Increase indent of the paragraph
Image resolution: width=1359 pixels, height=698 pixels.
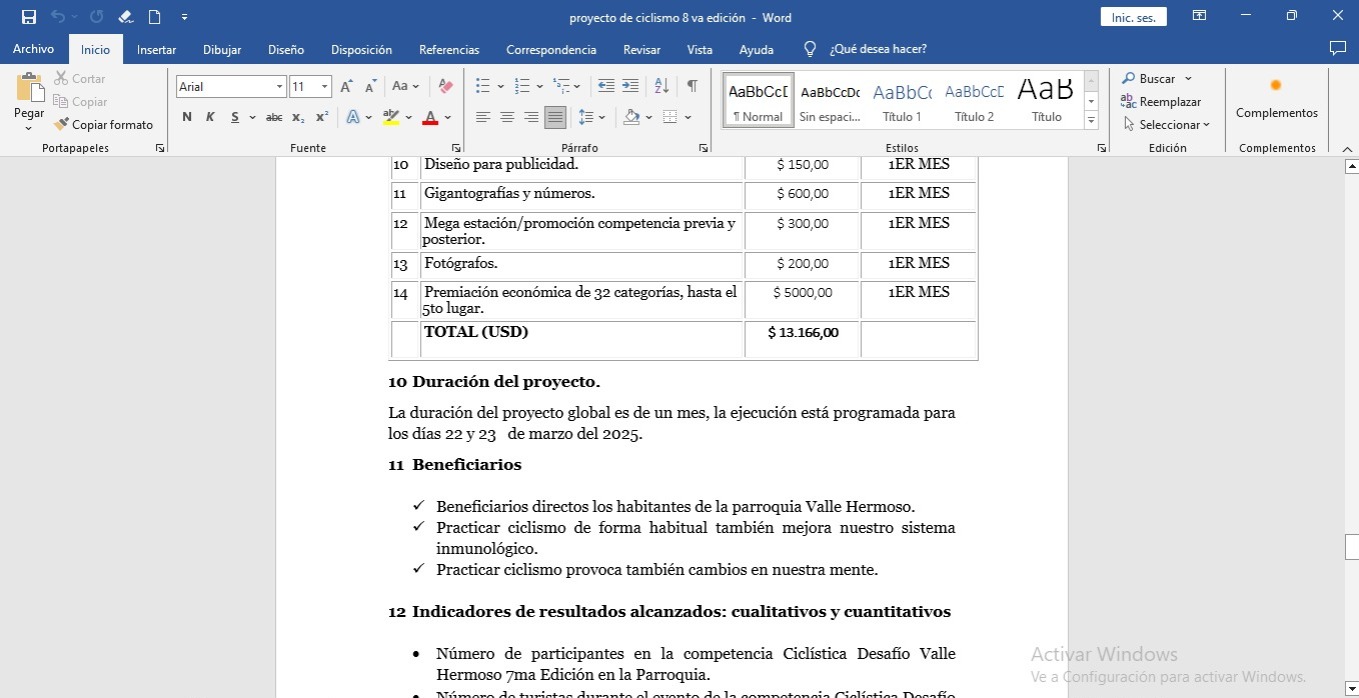point(630,86)
